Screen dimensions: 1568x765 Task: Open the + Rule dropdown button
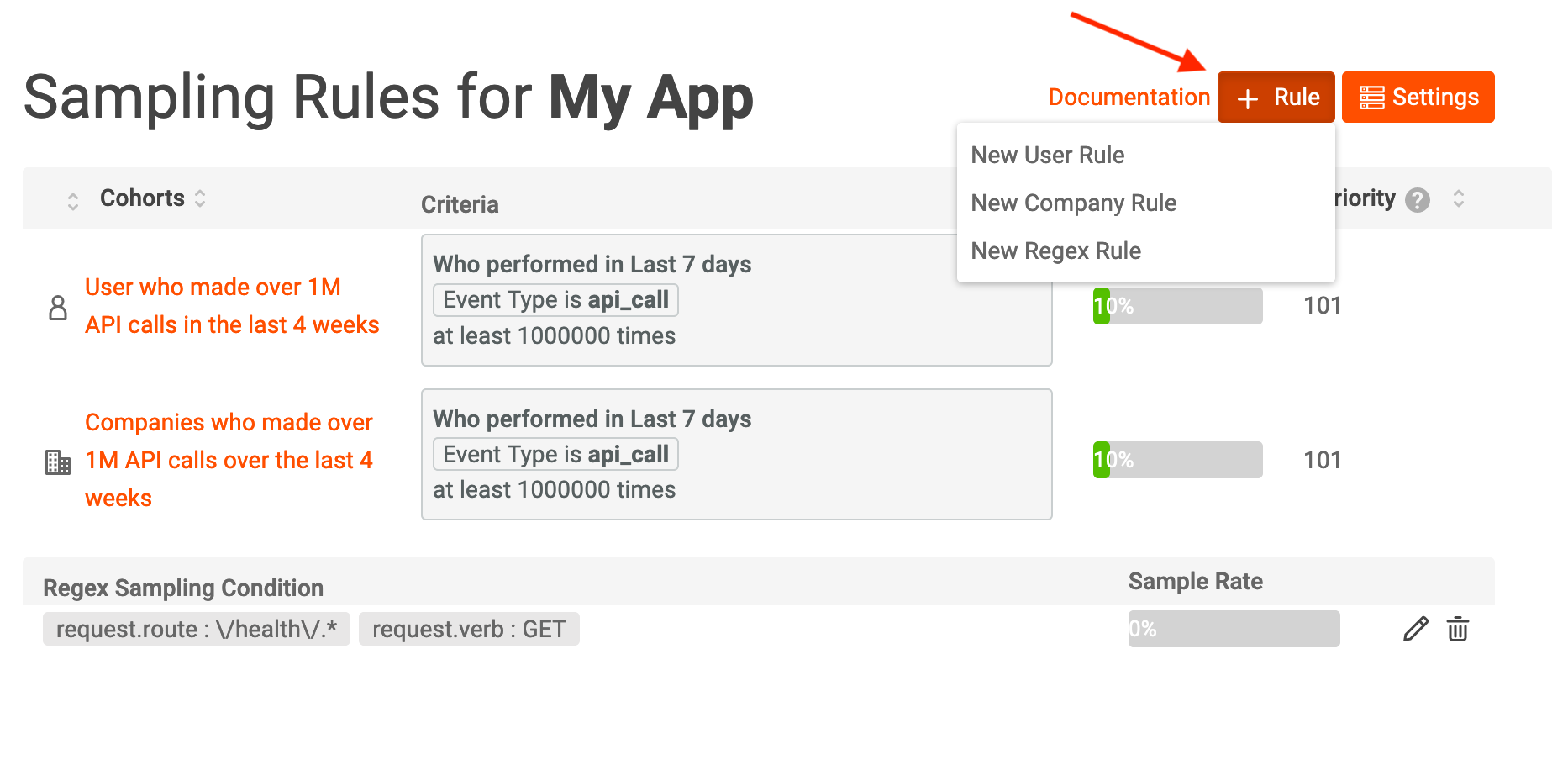click(x=1276, y=98)
